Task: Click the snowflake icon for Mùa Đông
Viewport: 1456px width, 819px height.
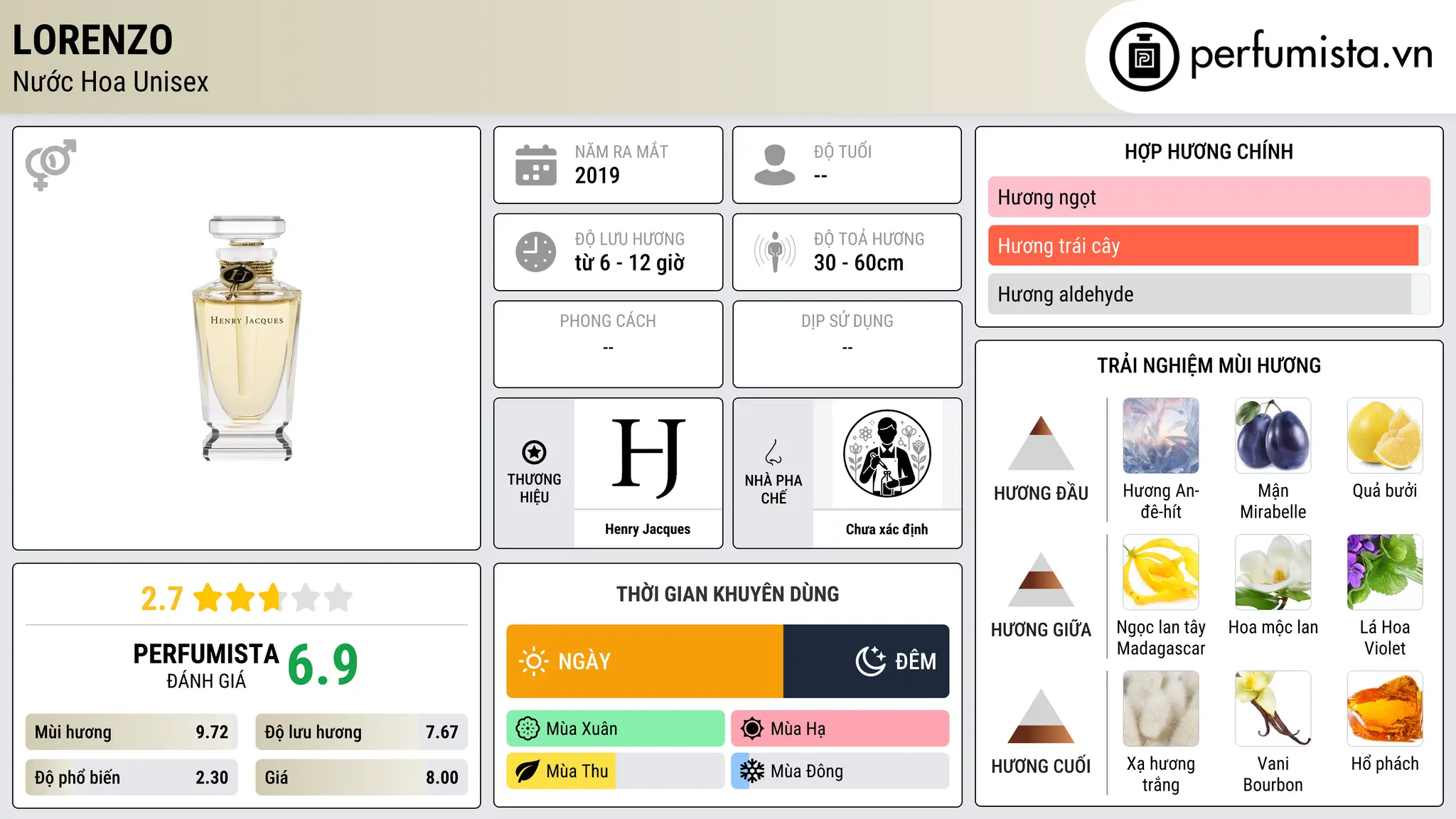Action: [752, 771]
